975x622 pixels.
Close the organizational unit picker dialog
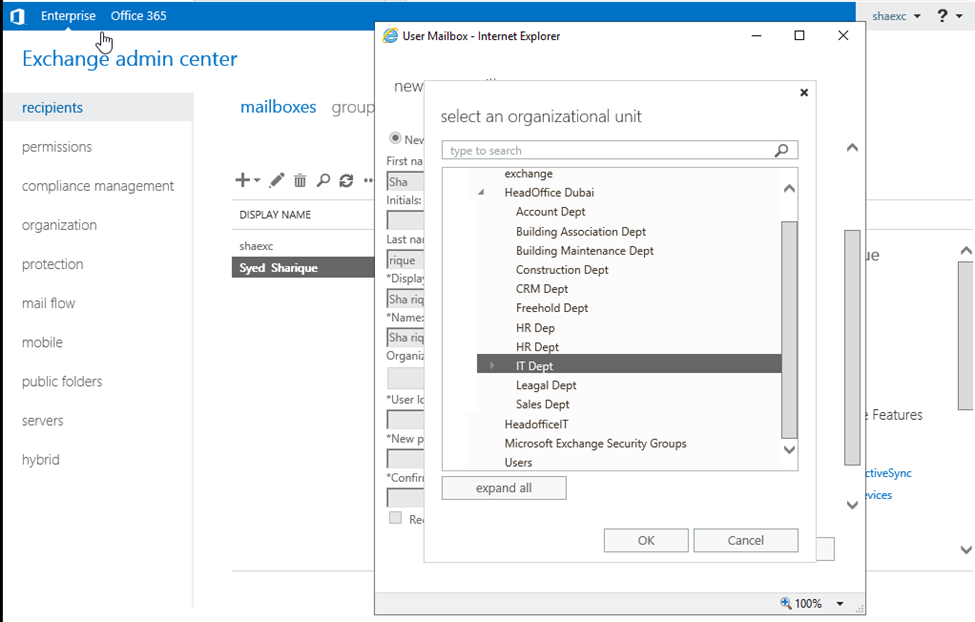804,93
